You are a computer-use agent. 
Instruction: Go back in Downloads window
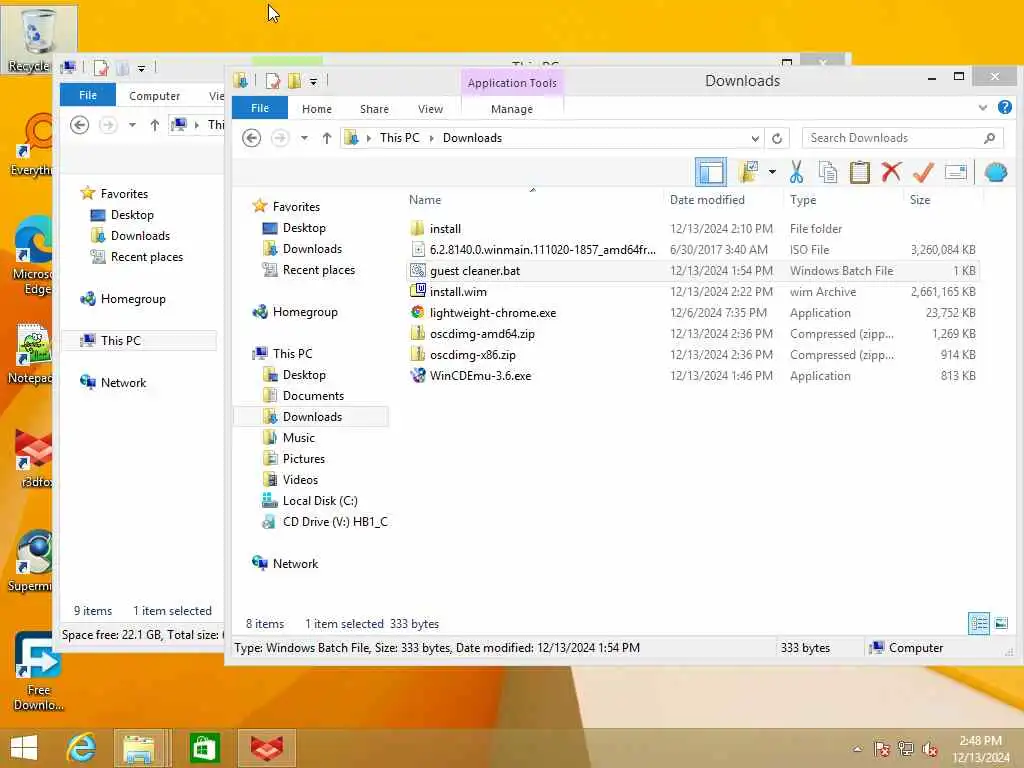(x=251, y=138)
